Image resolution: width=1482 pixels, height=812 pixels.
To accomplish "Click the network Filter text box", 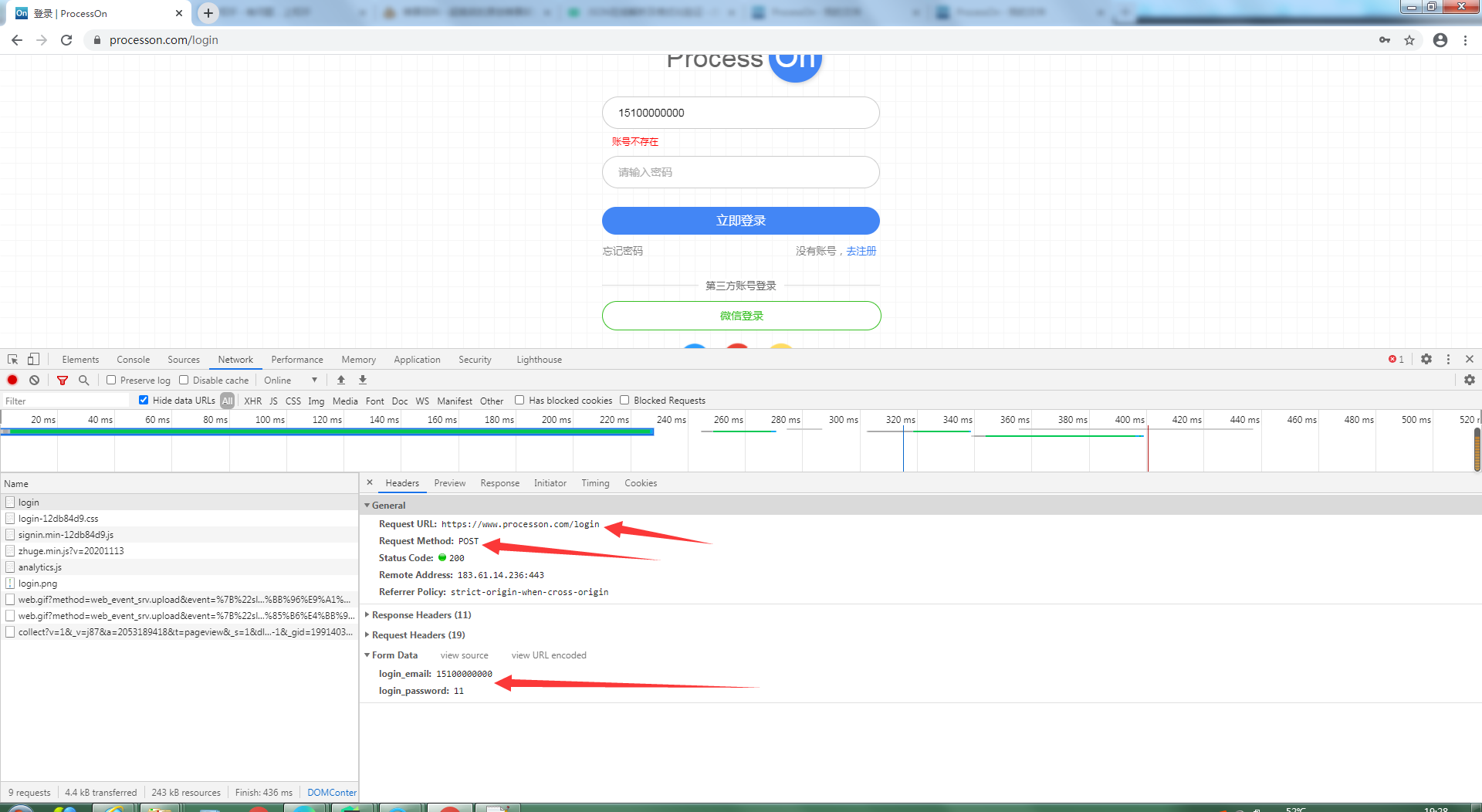I will coord(66,401).
